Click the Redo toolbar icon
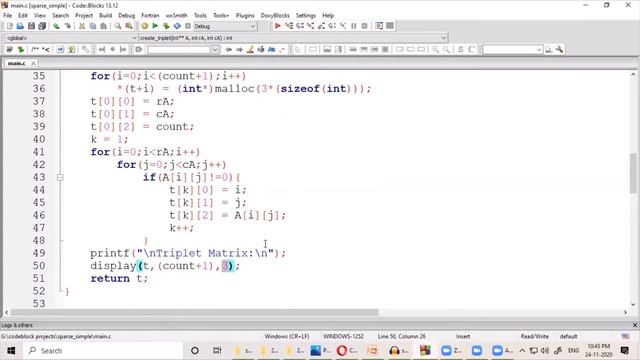 pos(67,26)
